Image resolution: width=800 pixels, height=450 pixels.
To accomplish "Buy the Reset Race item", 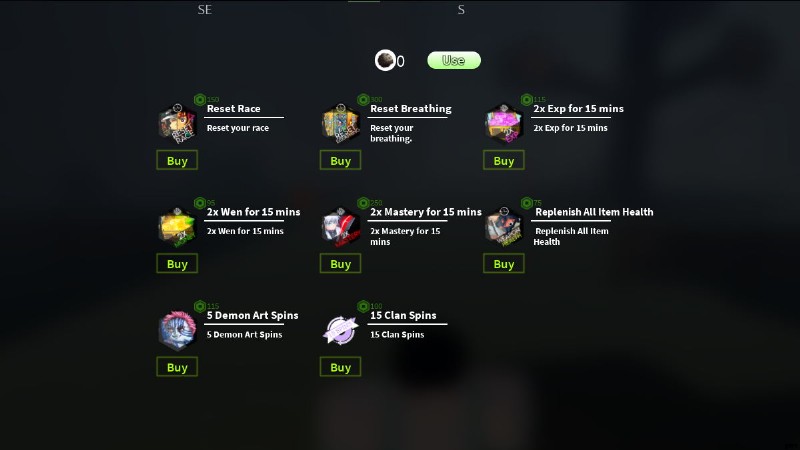I will point(177,161).
